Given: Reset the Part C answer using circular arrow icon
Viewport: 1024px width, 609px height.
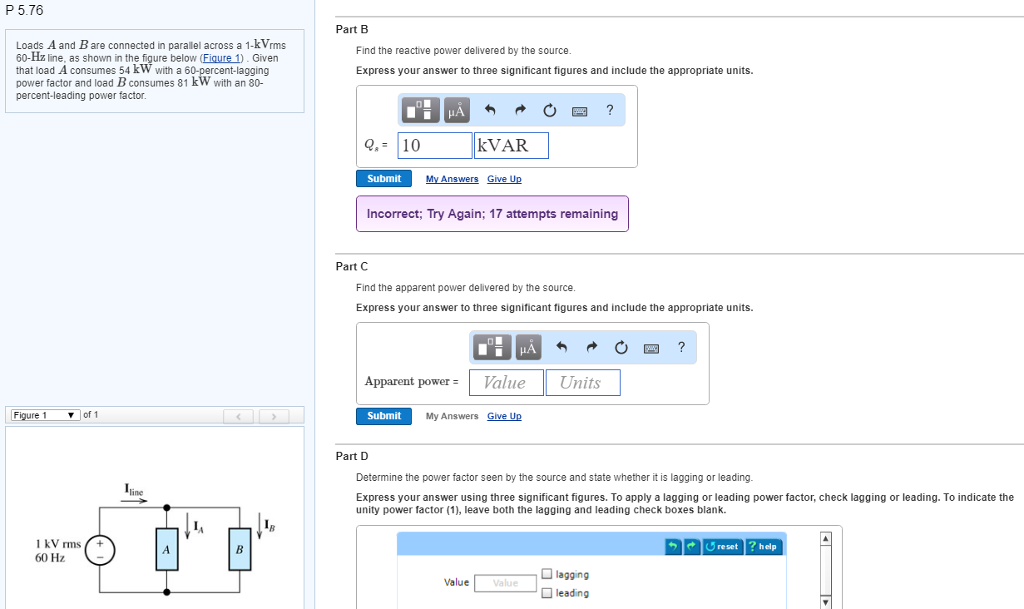Looking at the screenshot, I should pos(620,347).
